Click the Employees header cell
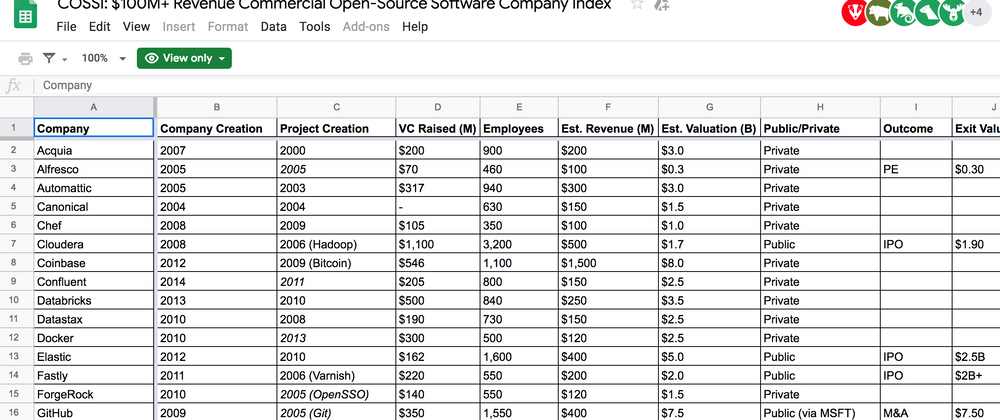The width and height of the screenshot is (1000, 420). pos(519,128)
